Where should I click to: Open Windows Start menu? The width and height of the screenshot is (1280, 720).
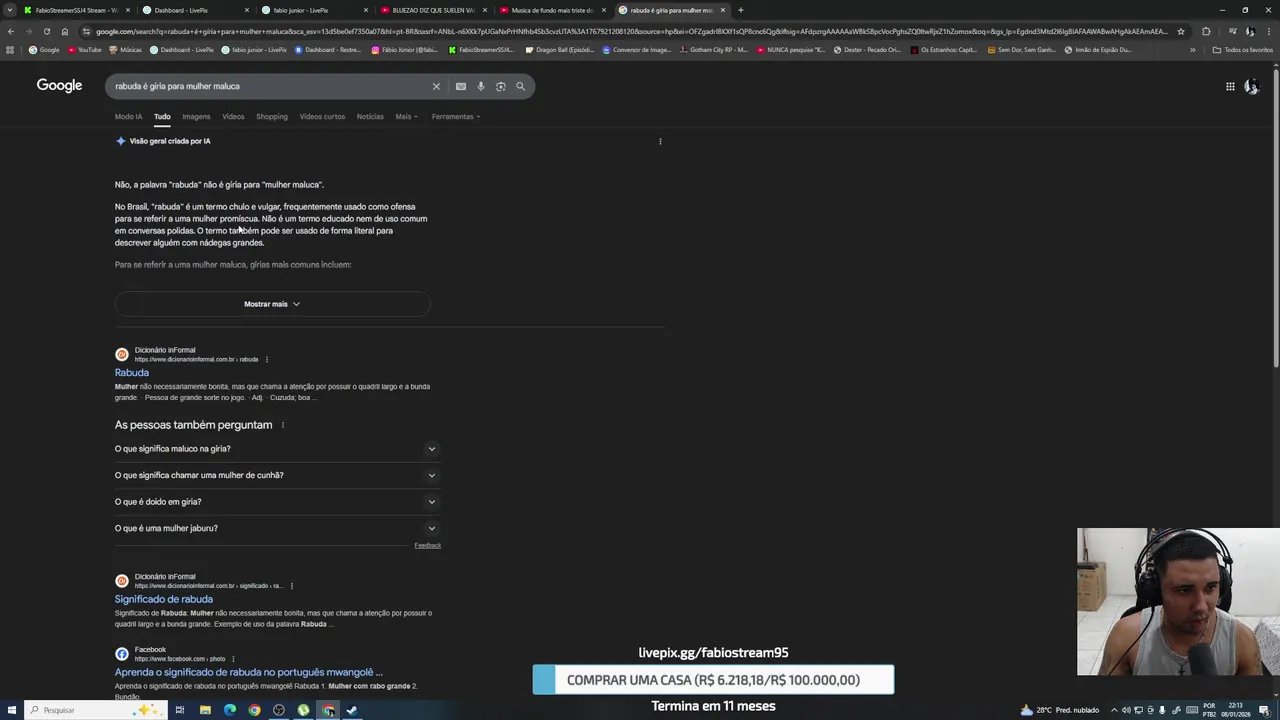pos(10,710)
